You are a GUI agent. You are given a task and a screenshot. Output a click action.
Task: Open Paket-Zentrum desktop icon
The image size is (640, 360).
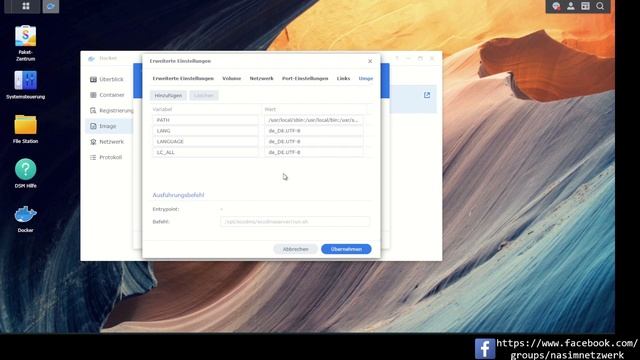25,43
